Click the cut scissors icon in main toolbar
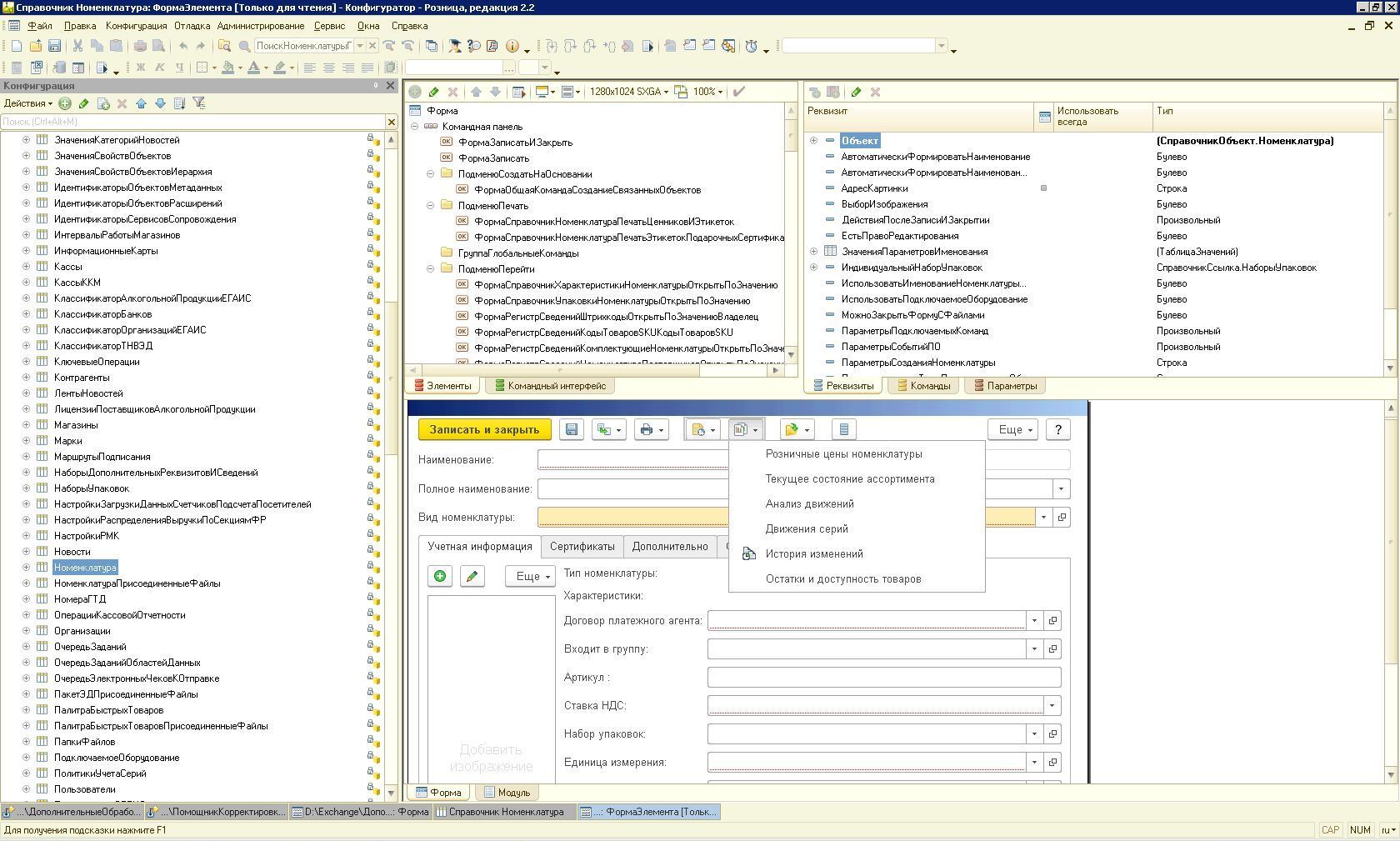Viewport: 1400px width, 841px height. click(x=77, y=46)
